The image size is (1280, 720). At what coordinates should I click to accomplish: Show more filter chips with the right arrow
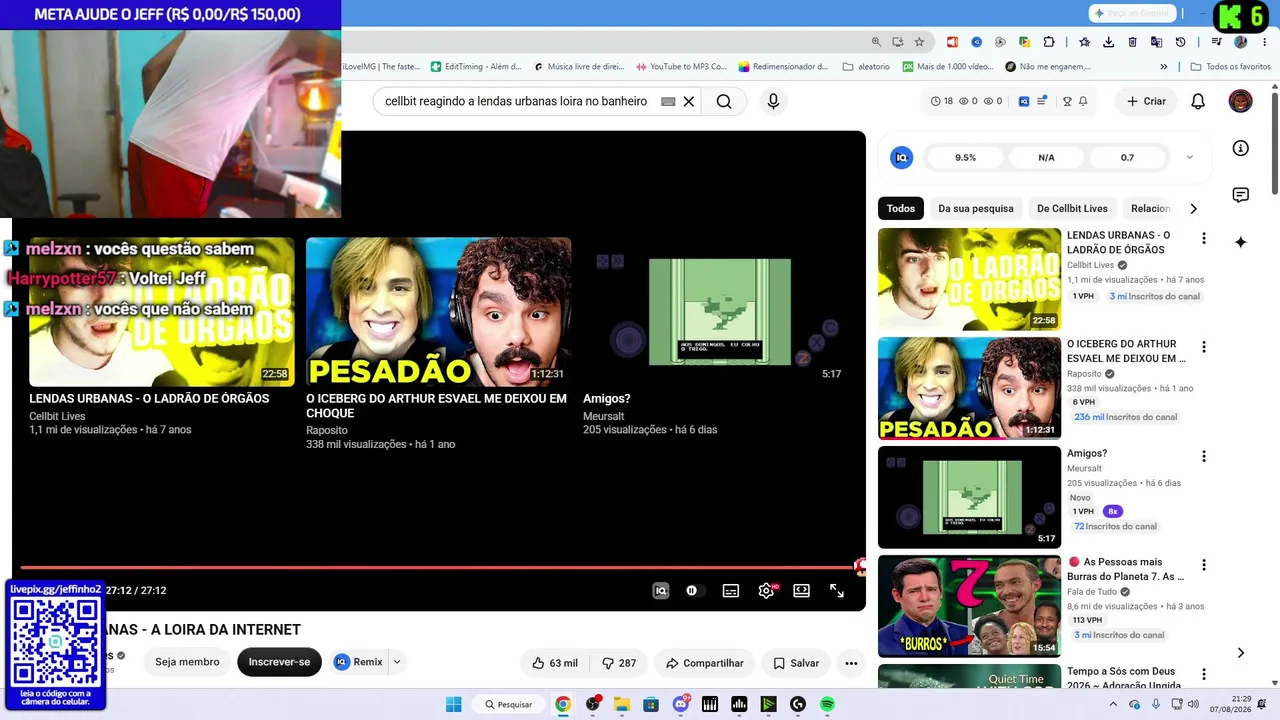coord(1193,209)
